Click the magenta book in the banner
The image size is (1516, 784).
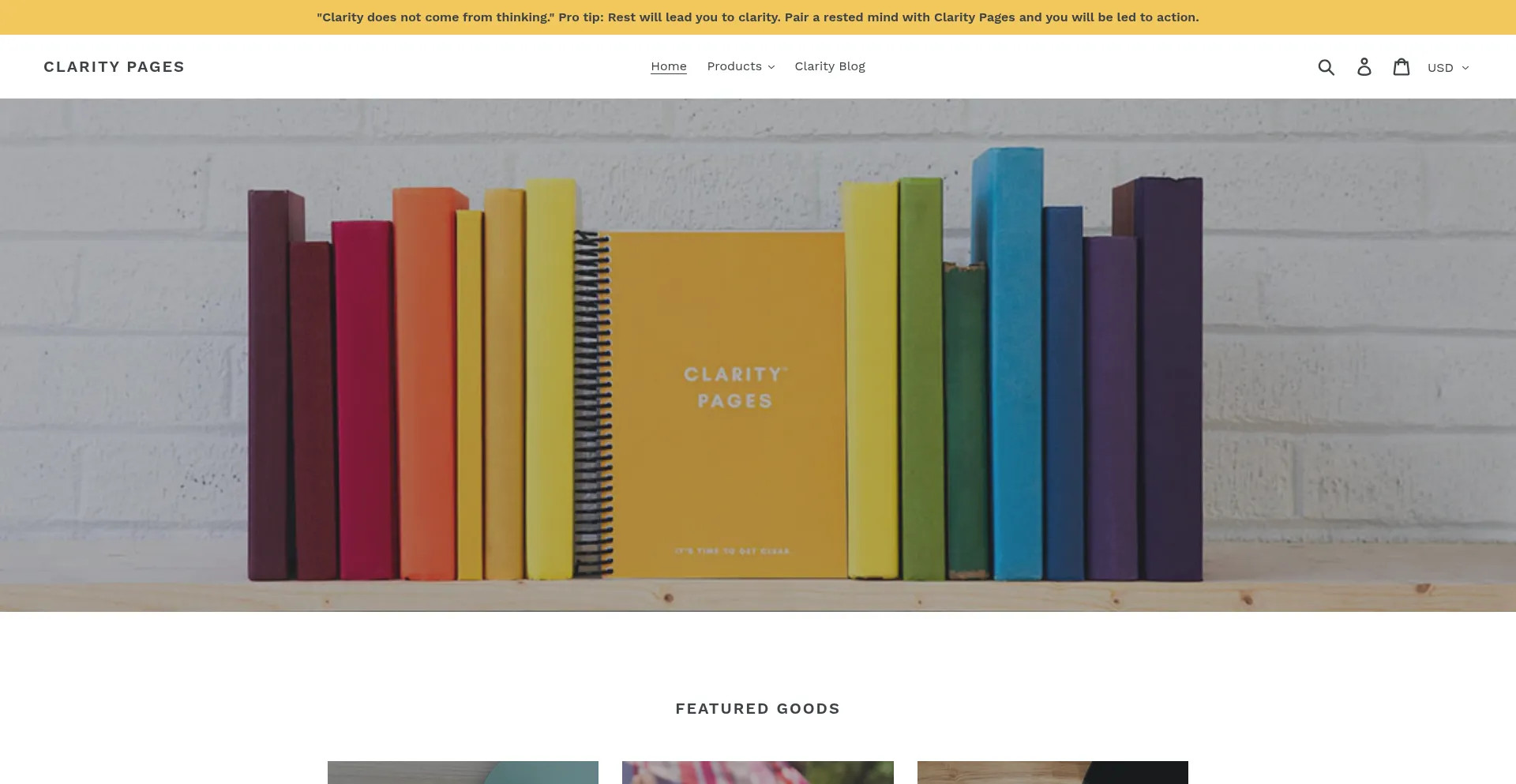(363, 400)
